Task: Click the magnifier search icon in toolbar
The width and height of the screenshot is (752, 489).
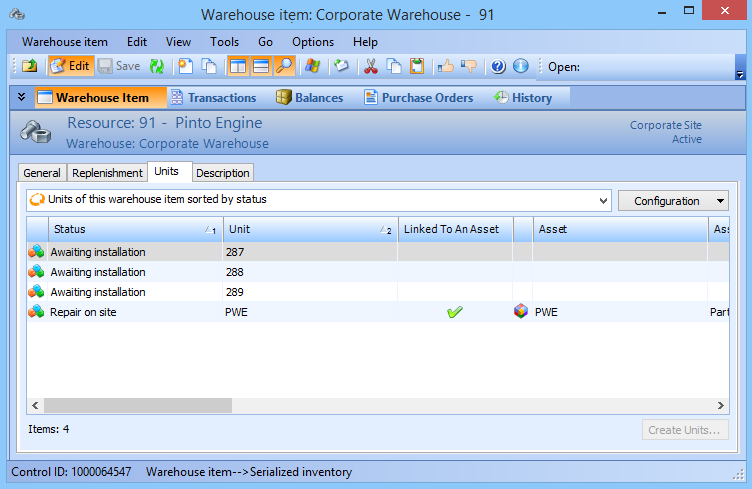Action: click(x=284, y=66)
